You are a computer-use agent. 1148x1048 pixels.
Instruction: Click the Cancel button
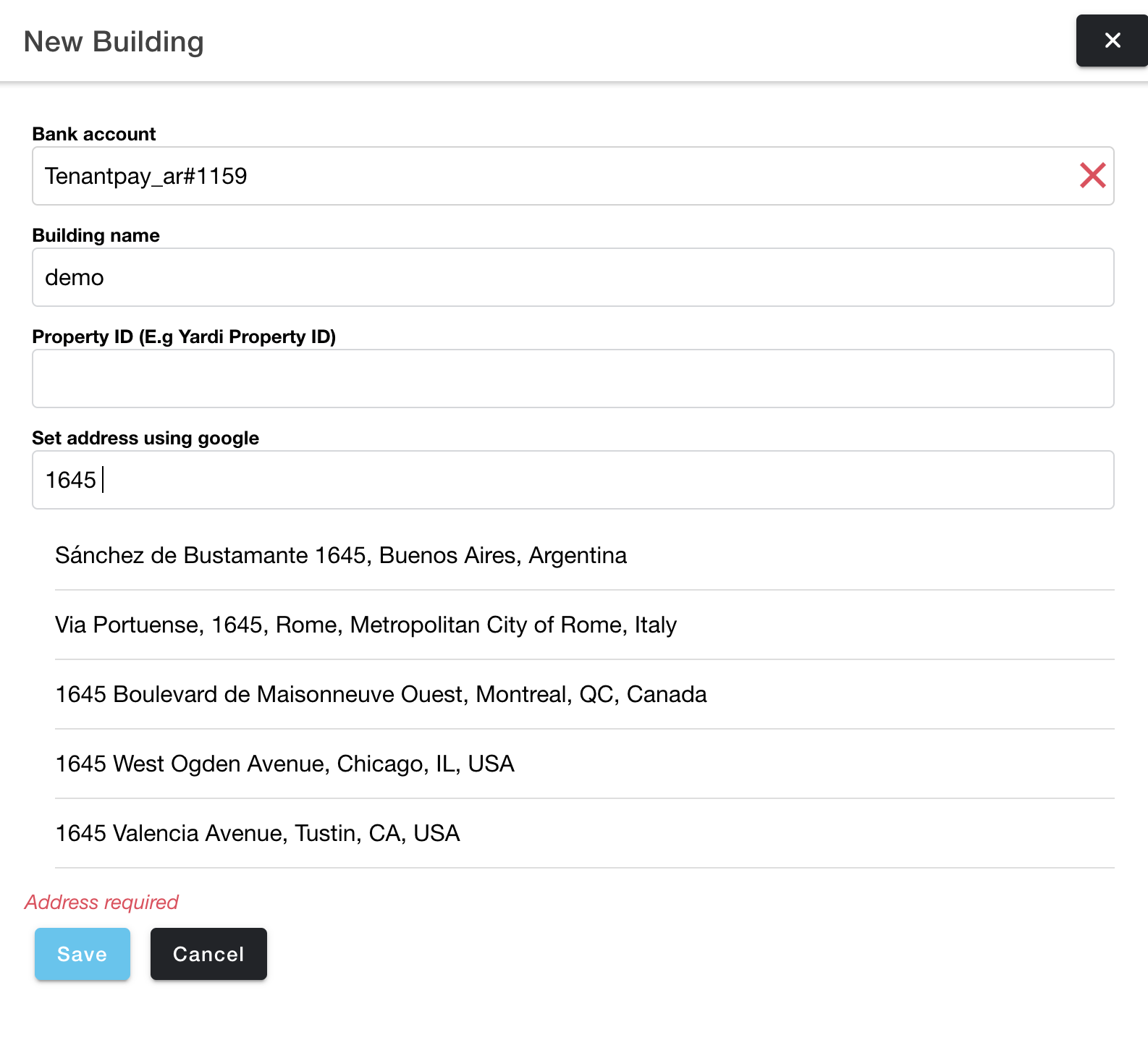point(208,954)
